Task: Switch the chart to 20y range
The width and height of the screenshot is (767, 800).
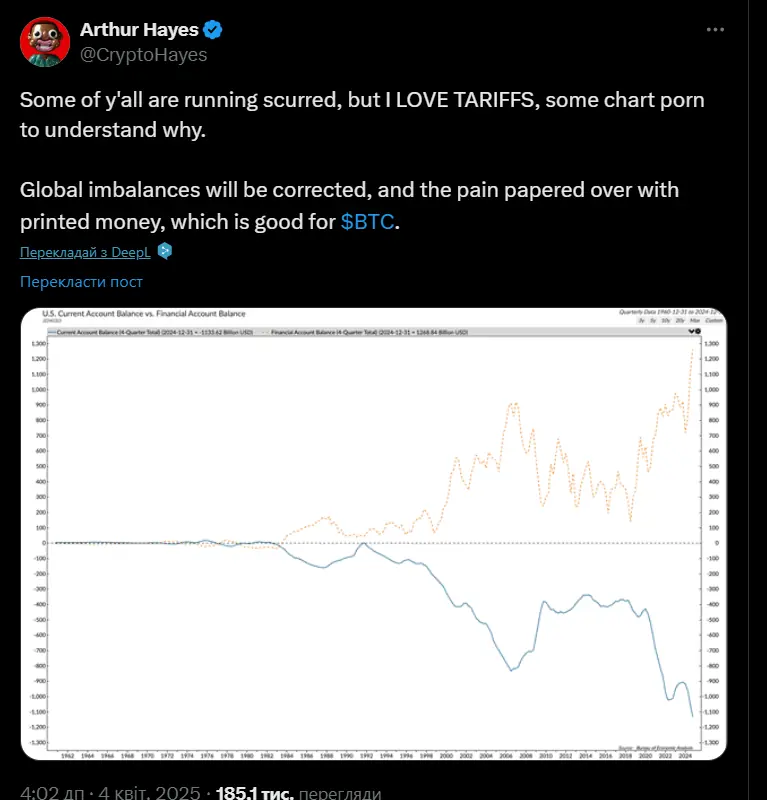Action: pyautogui.click(x=680, y=320)
